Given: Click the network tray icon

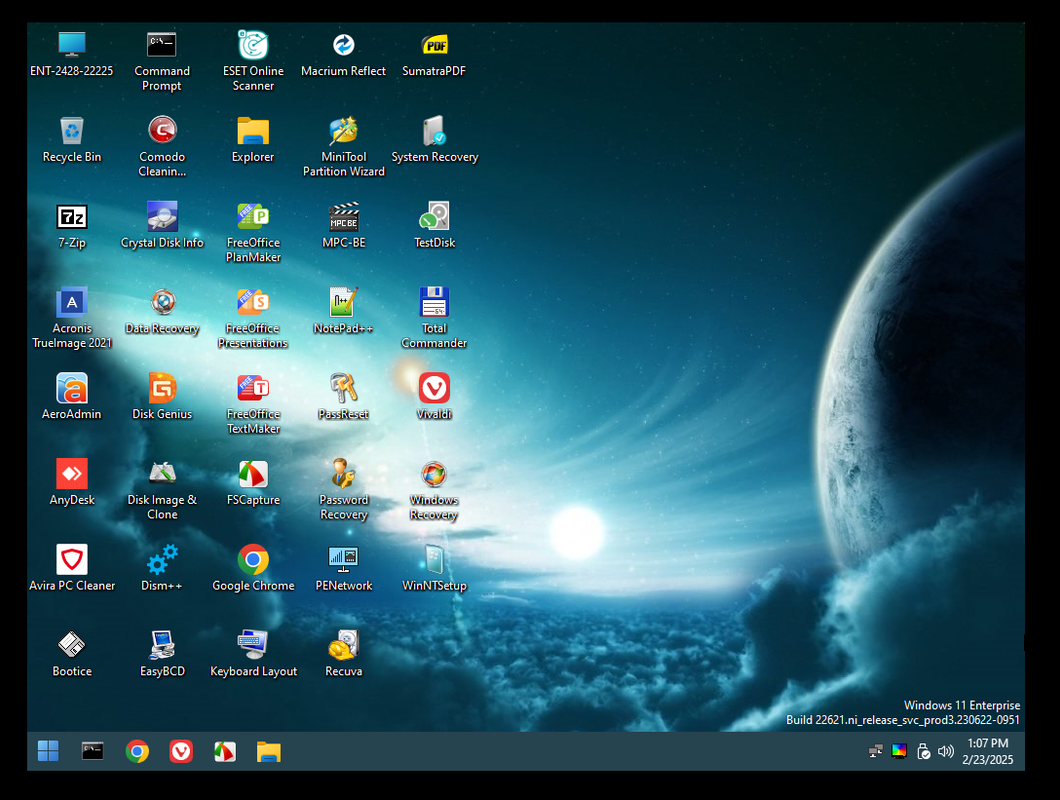Looking at the screenshot, I should tap(875, 751).
